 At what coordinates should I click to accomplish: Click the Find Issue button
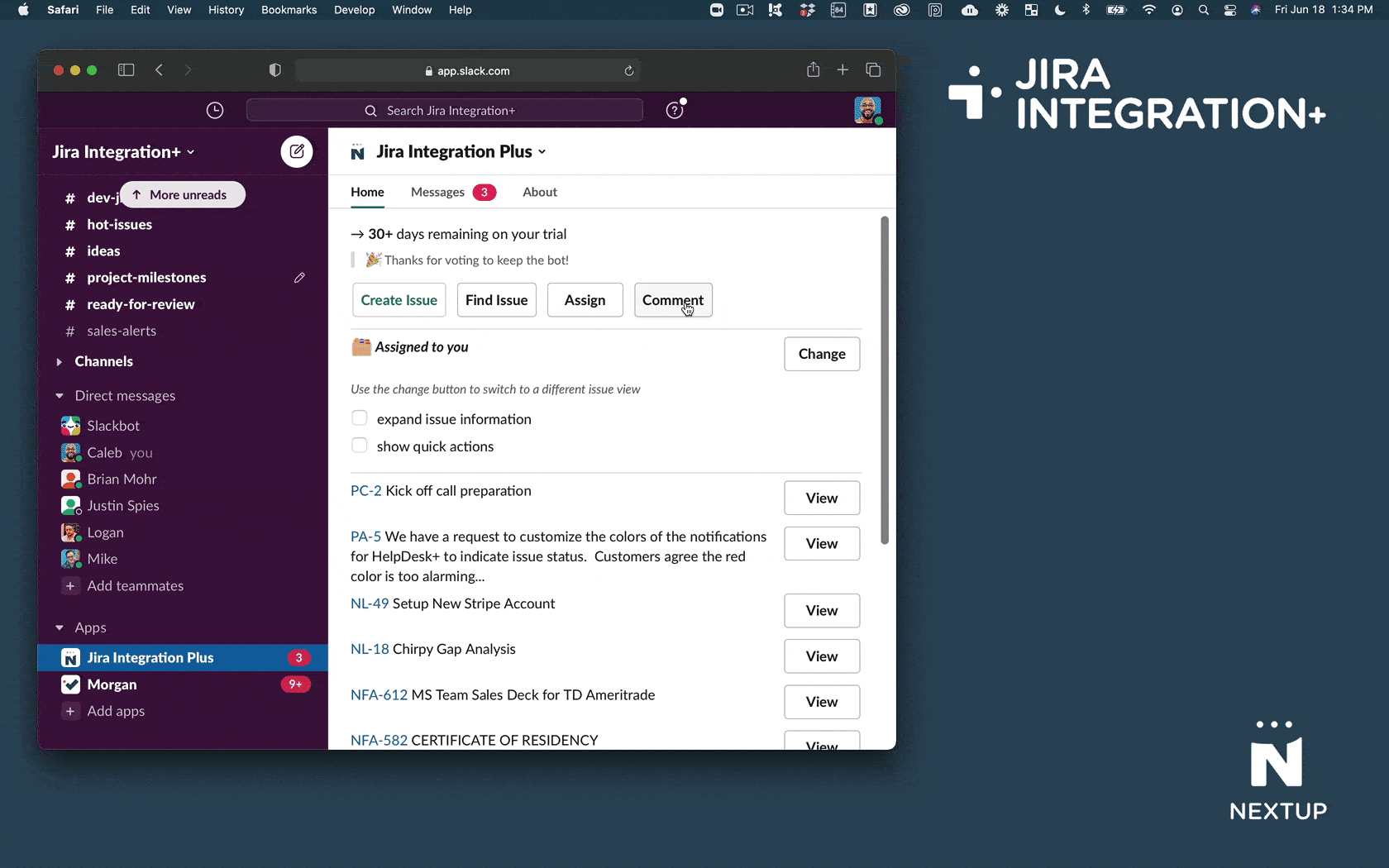pyautogui.click(x=497, y=300)
